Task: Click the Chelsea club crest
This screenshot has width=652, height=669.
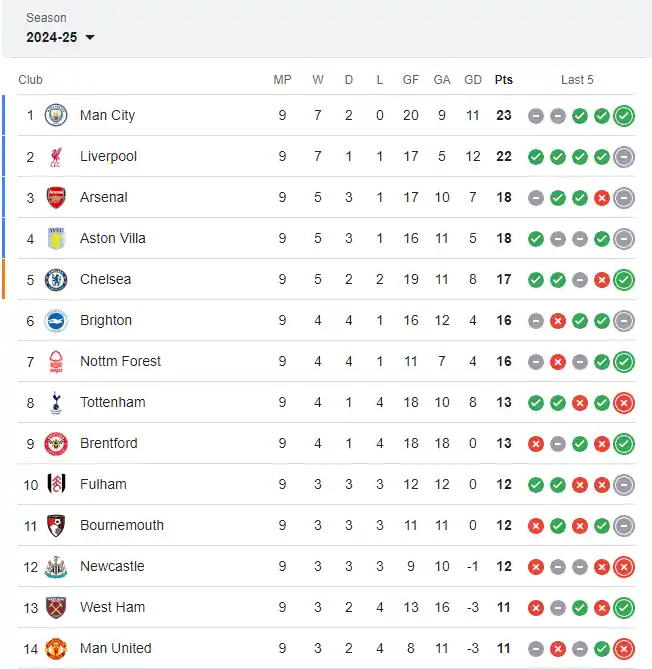Action: point(56,279)
